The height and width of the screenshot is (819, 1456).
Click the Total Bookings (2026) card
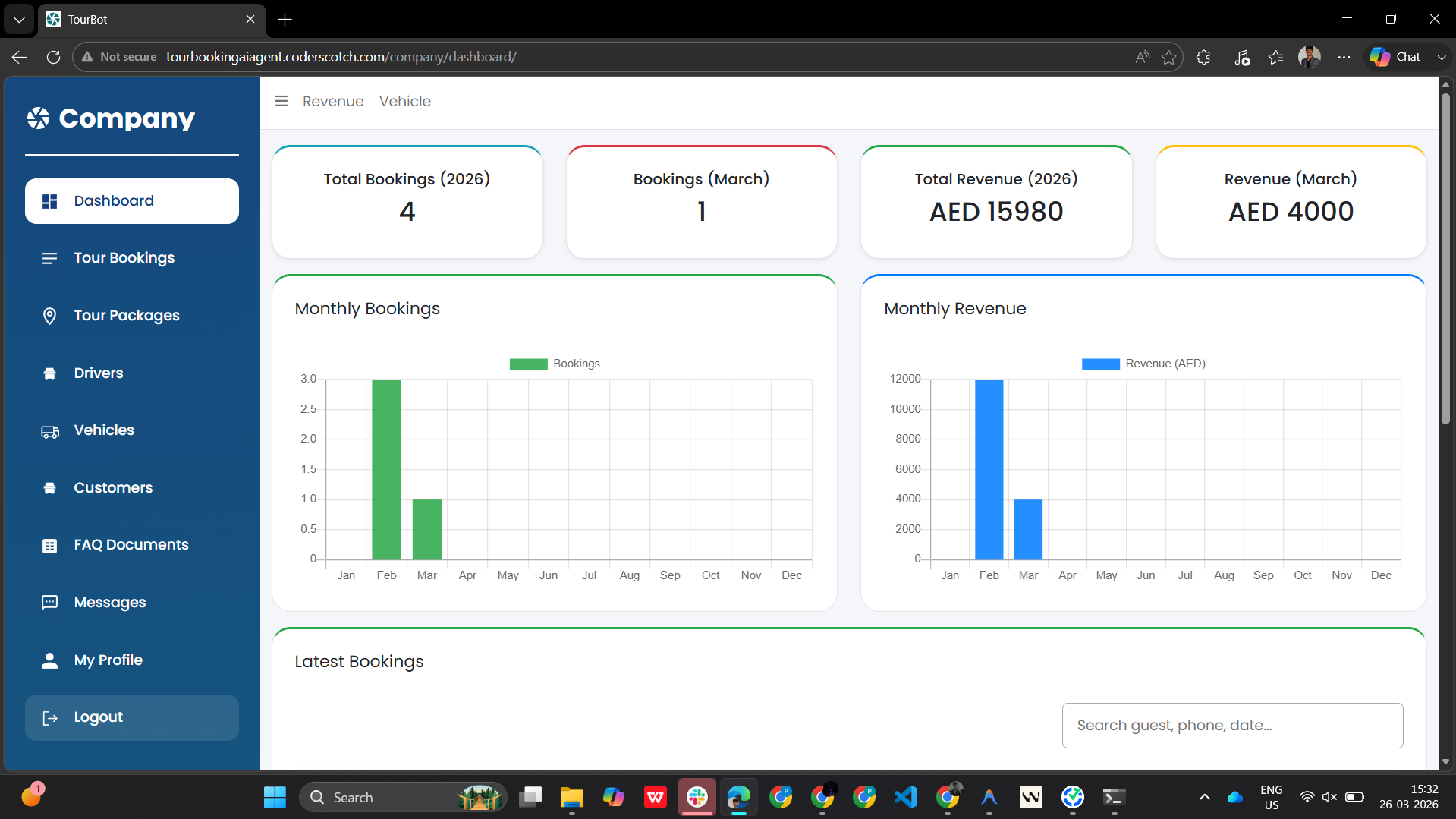tap(407, 202)
